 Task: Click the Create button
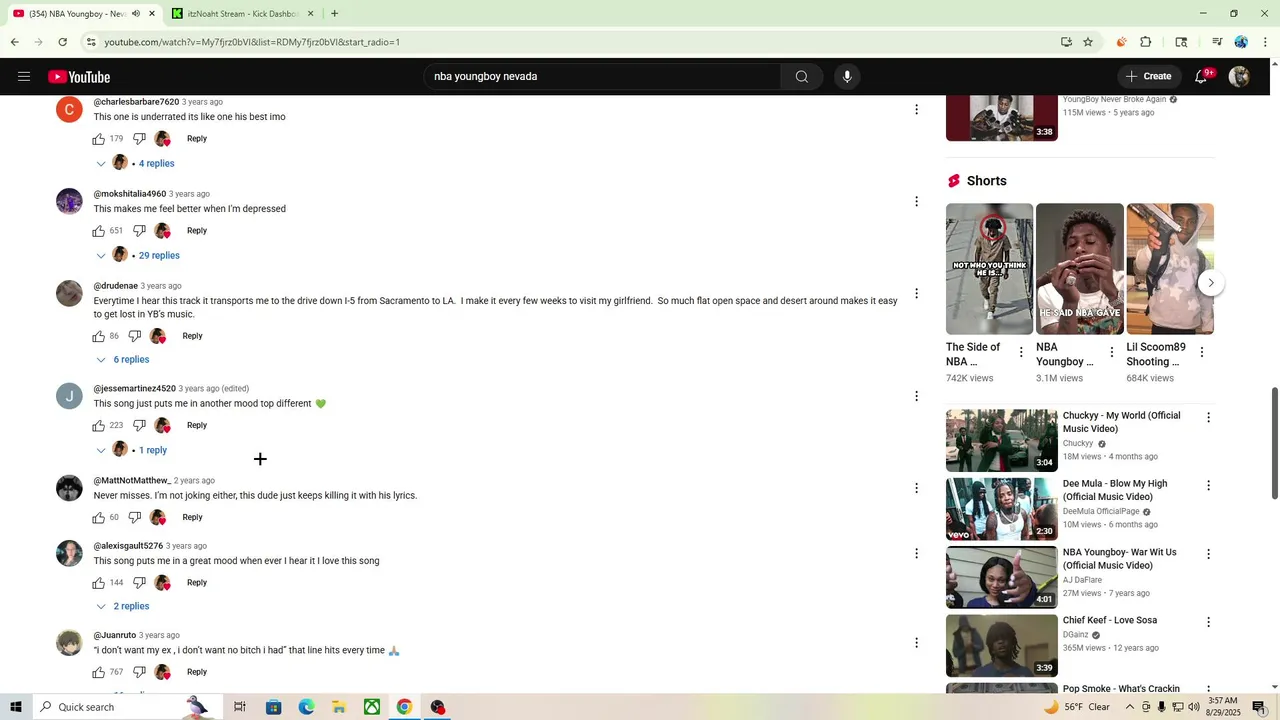tap(1149, 77)
